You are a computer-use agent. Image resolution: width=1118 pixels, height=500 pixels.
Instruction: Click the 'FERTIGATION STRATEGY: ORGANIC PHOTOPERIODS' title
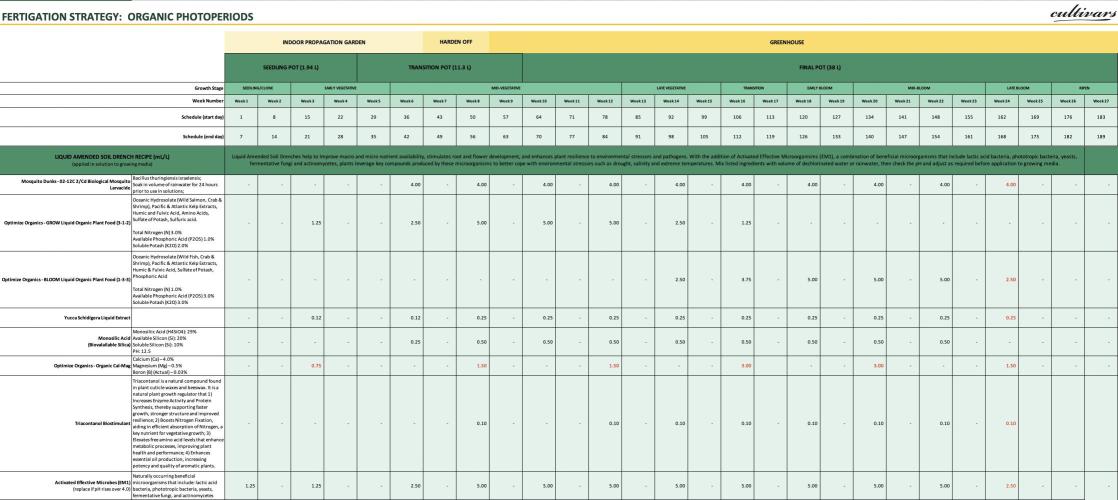pos(128,16)
